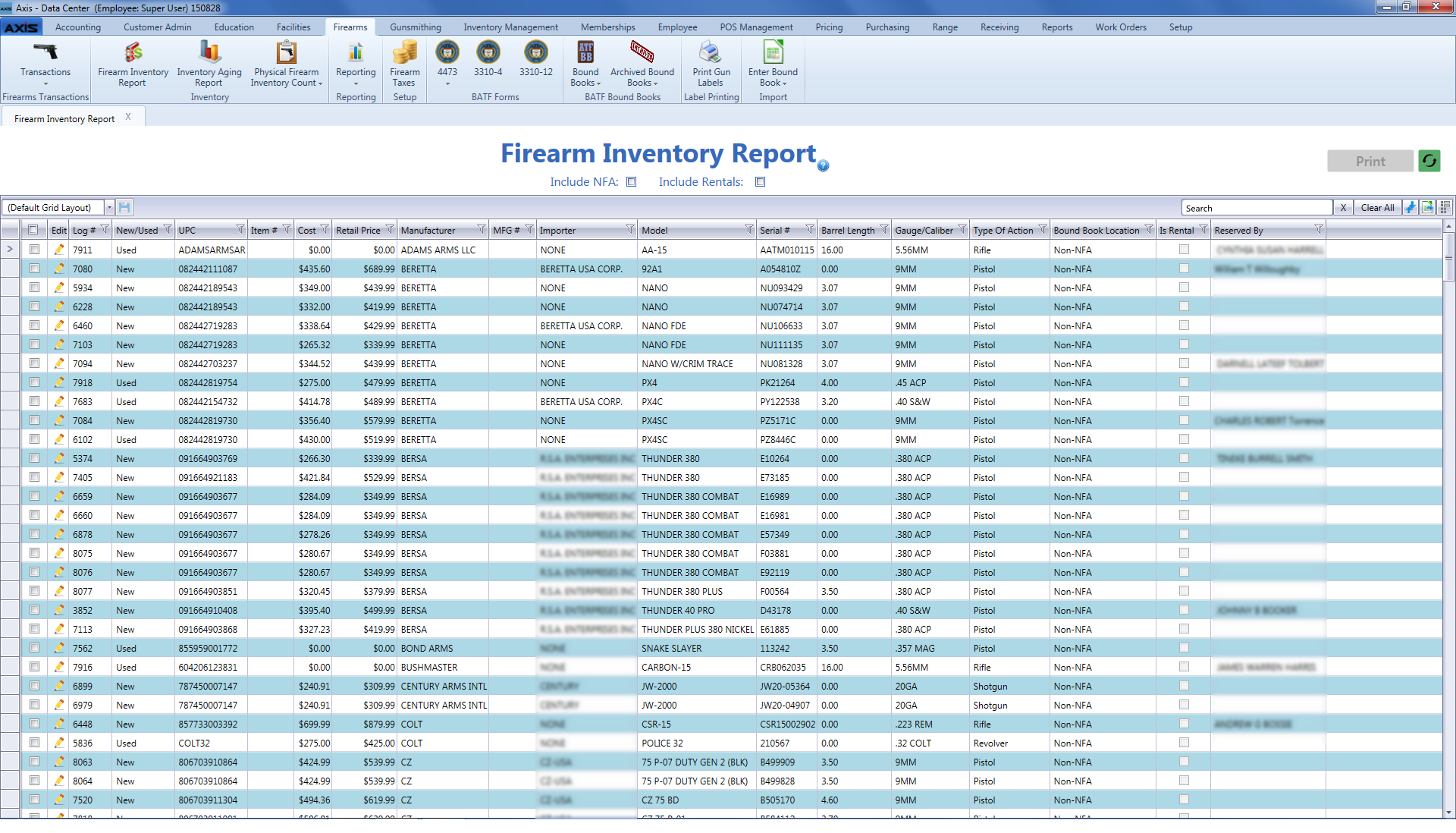Open Bound Books icon

click(585, 52)
